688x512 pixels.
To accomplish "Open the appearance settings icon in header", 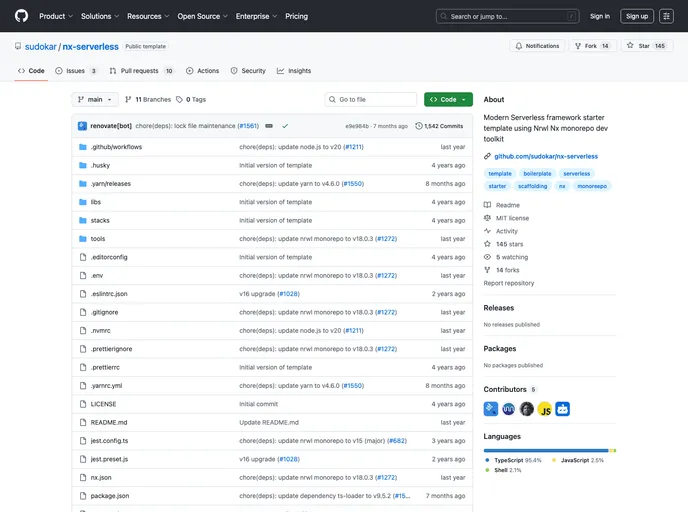I will tap(666, 16).
